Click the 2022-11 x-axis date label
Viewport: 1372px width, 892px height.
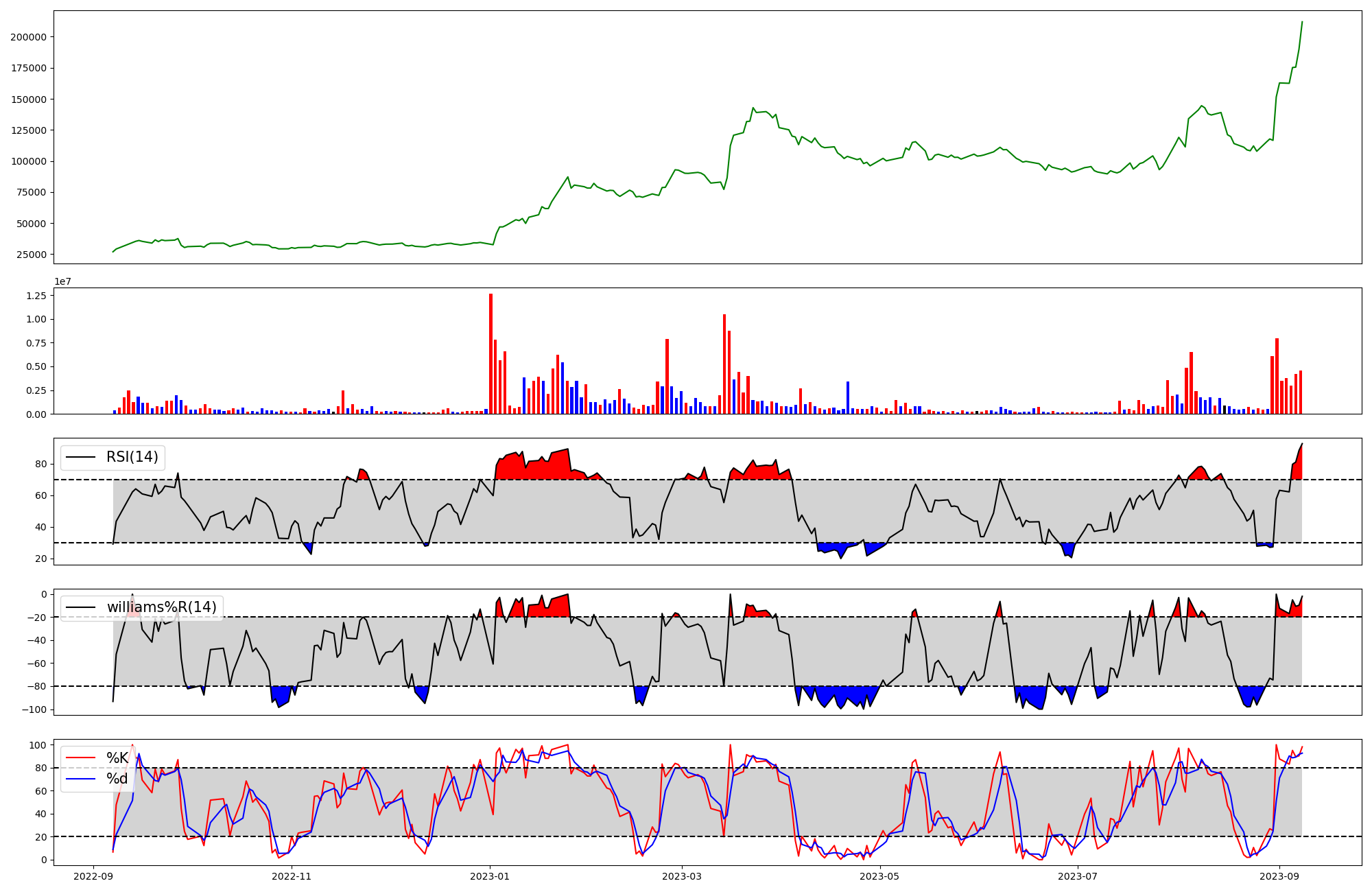tap(292, 876)
